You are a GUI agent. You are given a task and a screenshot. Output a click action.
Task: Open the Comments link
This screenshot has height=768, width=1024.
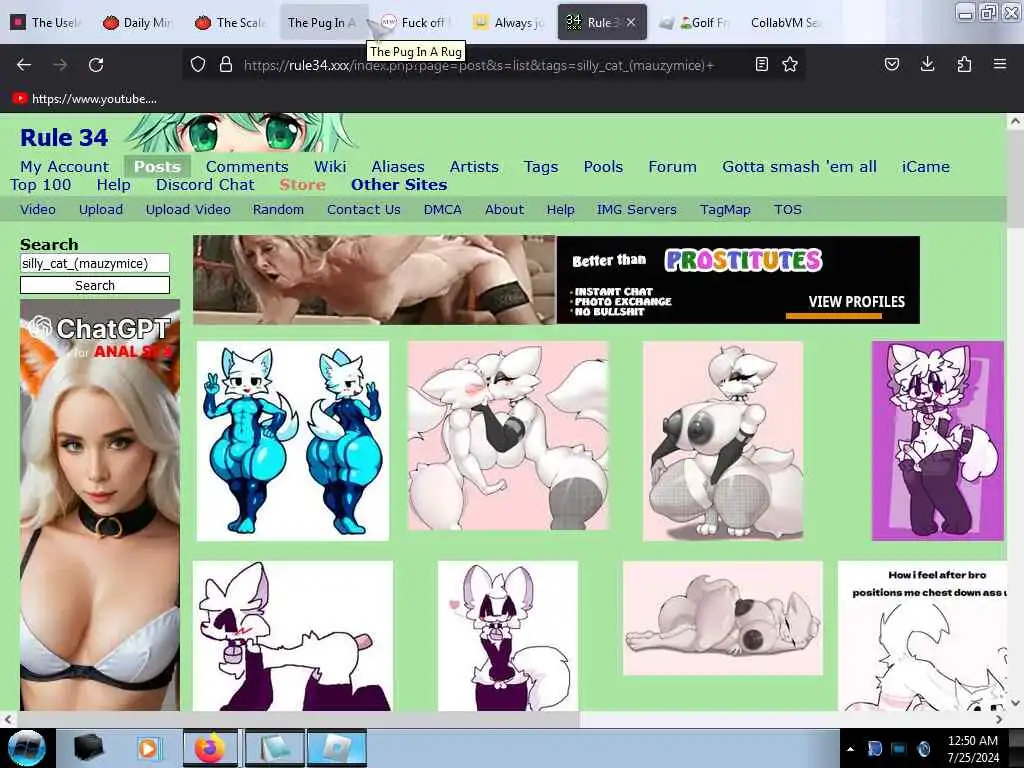pos(247,167)
